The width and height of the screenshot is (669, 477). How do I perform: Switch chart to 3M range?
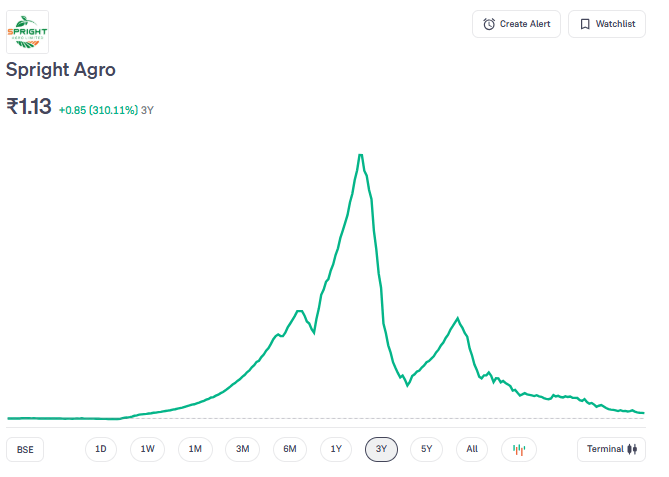[x=242, y=449]
